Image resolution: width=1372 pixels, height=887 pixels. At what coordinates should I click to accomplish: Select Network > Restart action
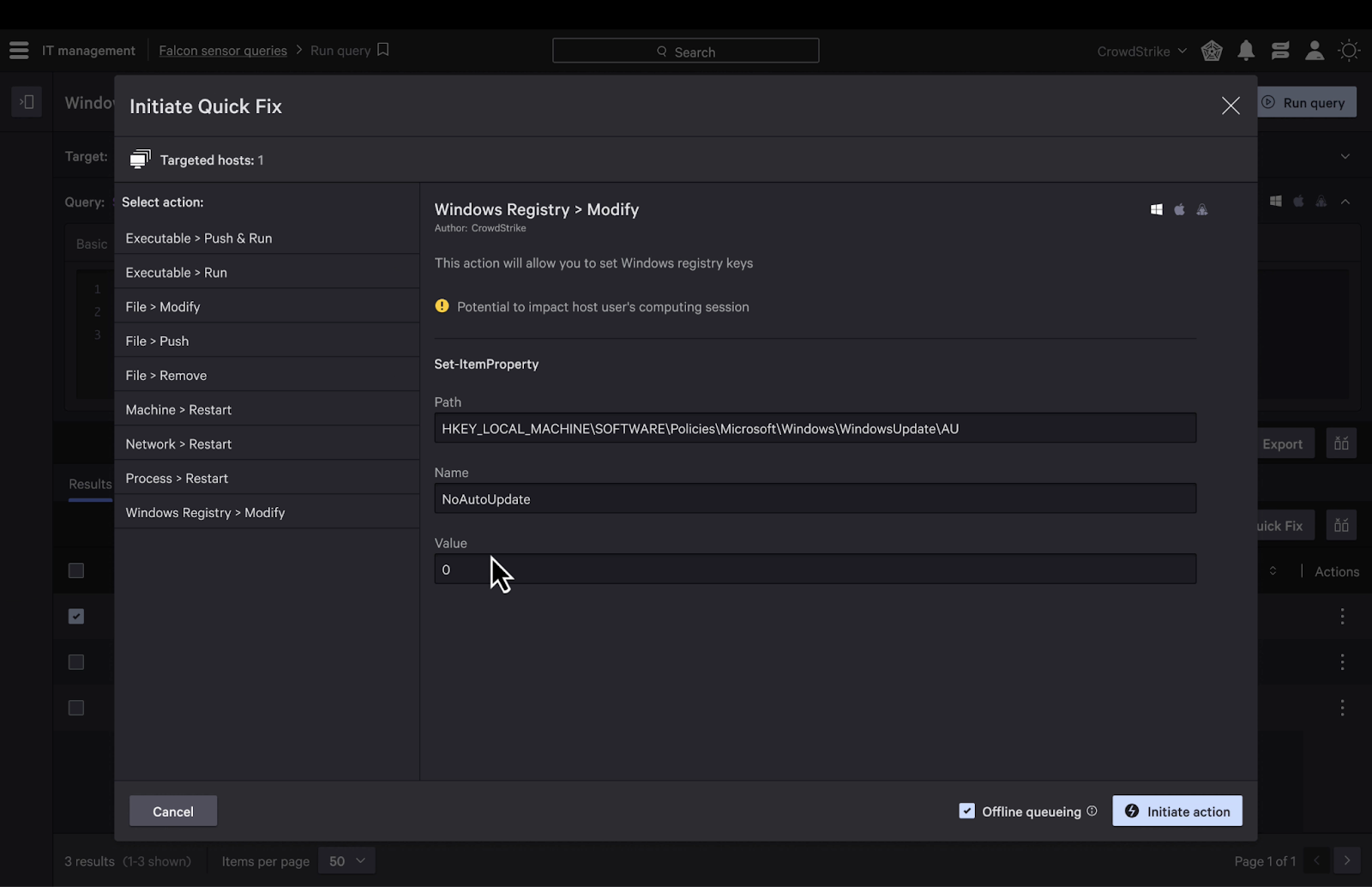tap(267, 443)
